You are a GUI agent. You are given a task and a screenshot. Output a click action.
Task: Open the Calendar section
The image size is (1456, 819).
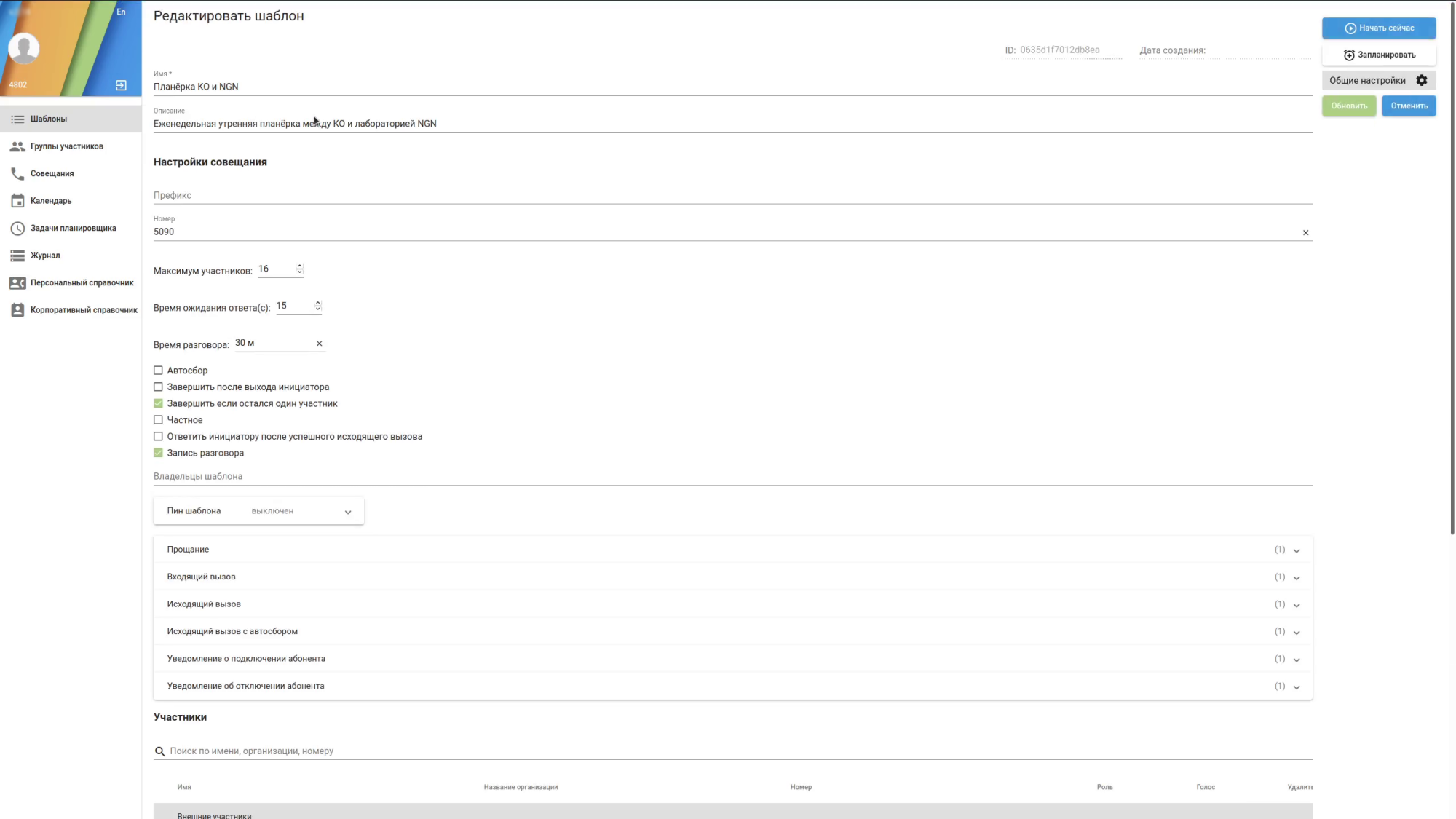coord(51,201)
